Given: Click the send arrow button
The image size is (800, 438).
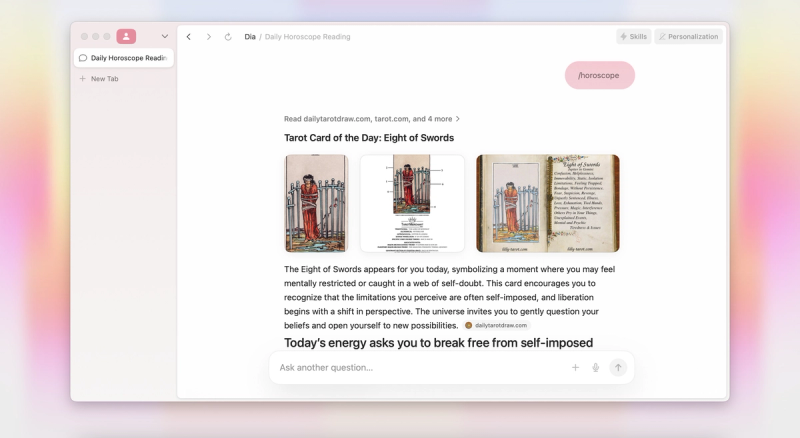Looking at the screenshot, I should click(618, 368).
